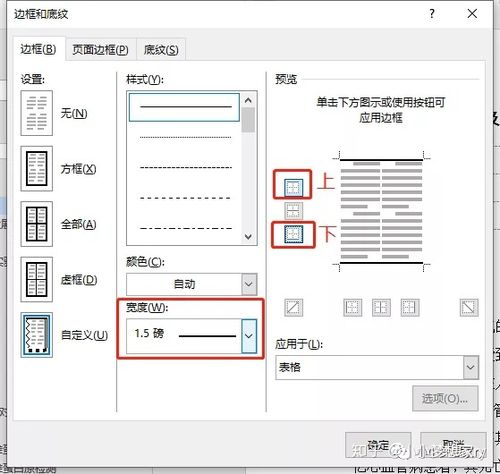
Task: Click the 无(N) label text
Action: [74, 113]
